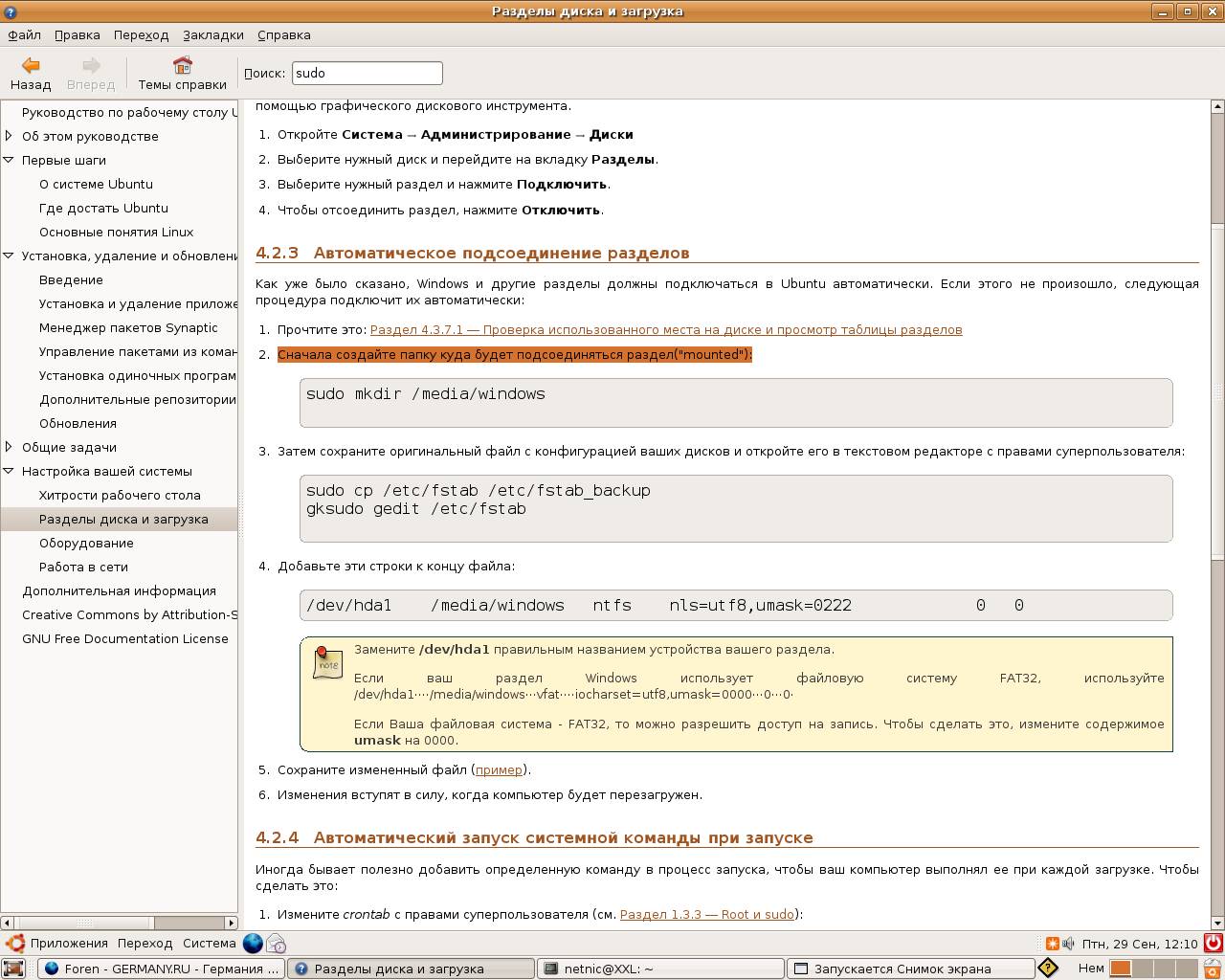Switch to the first orange workspace
Screen dimensions: 1225x980
(x=1121, y=968)
